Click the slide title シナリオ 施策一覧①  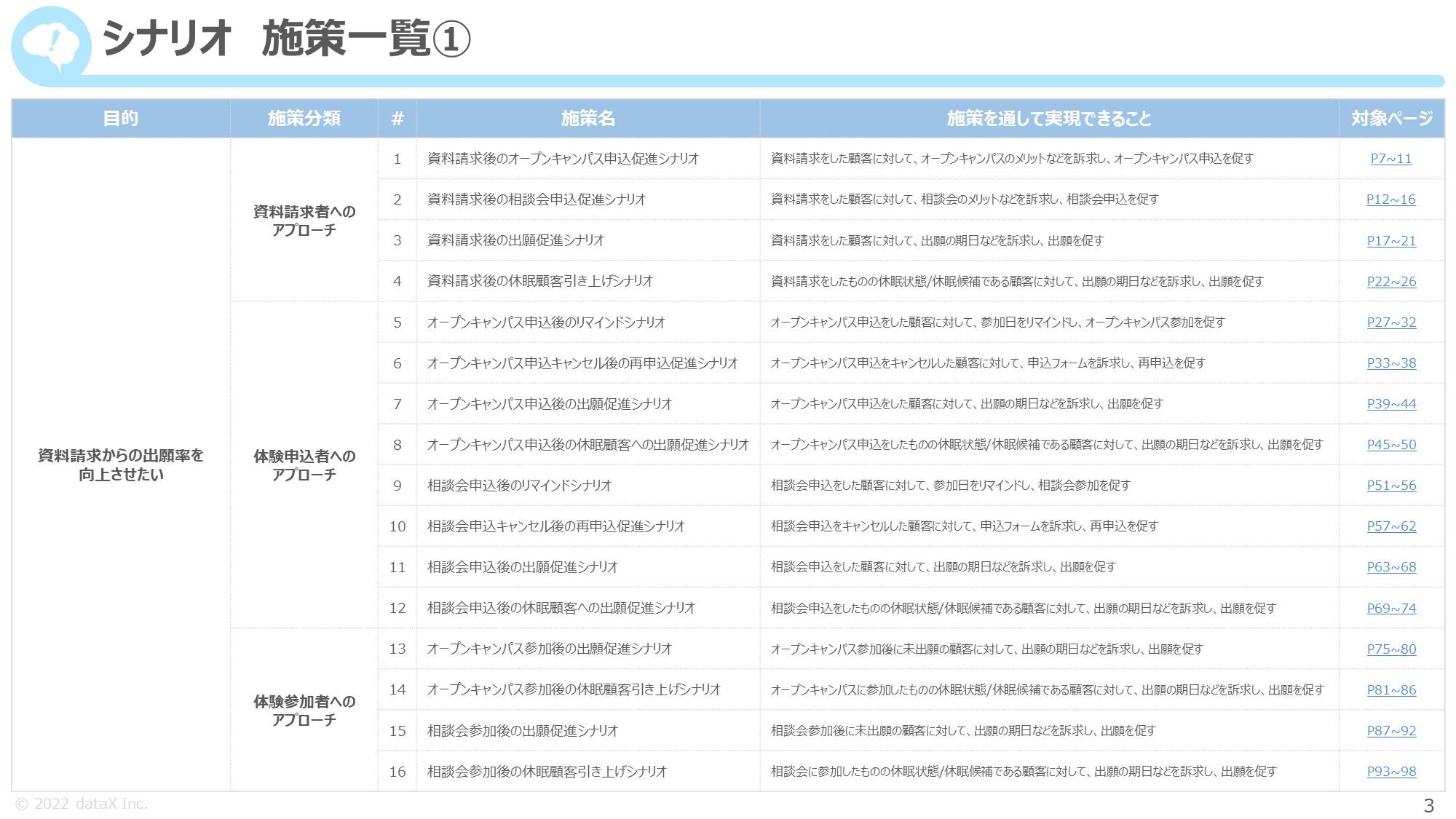coord(287,39)
